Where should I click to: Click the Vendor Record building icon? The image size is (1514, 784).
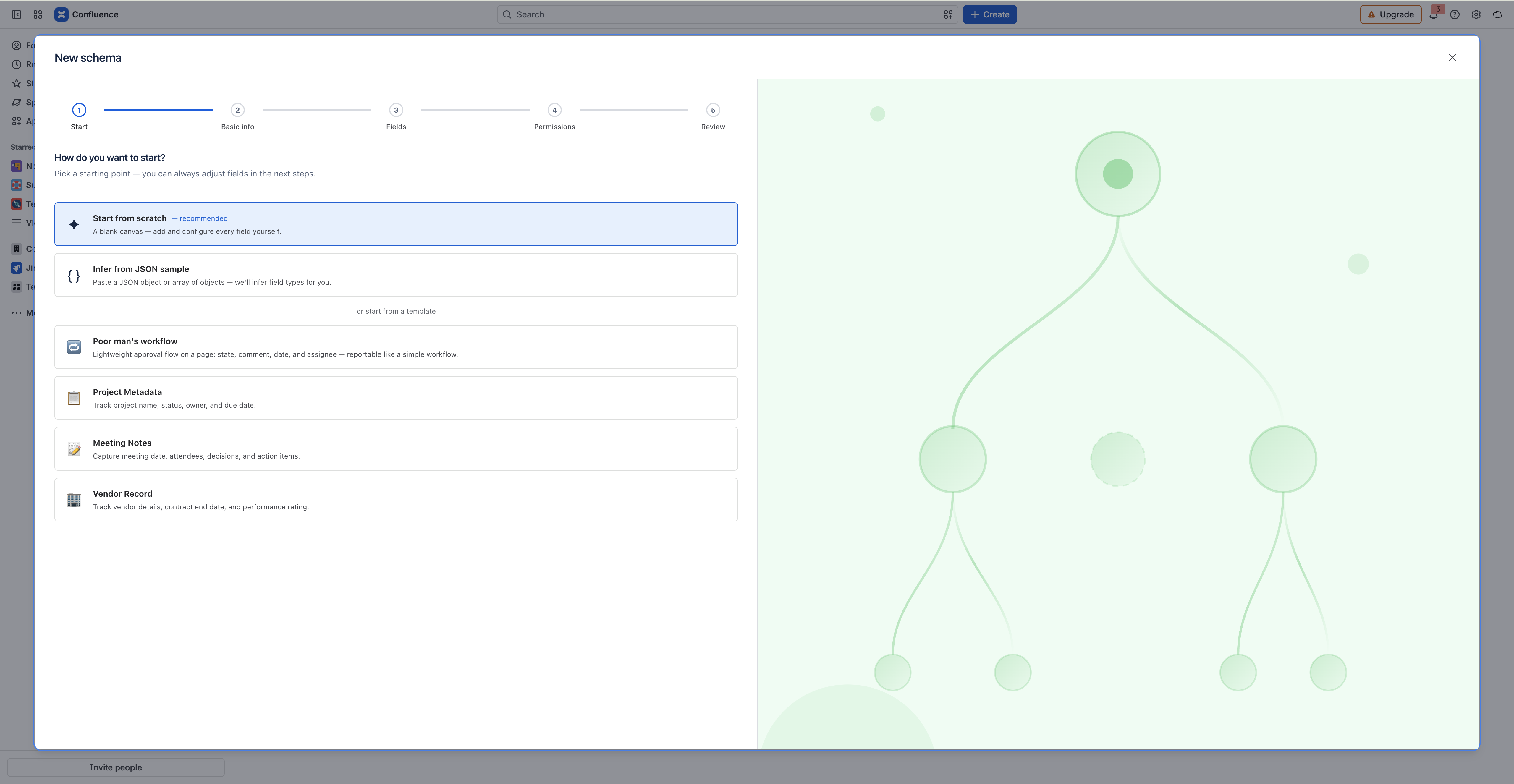coord(74,500)
